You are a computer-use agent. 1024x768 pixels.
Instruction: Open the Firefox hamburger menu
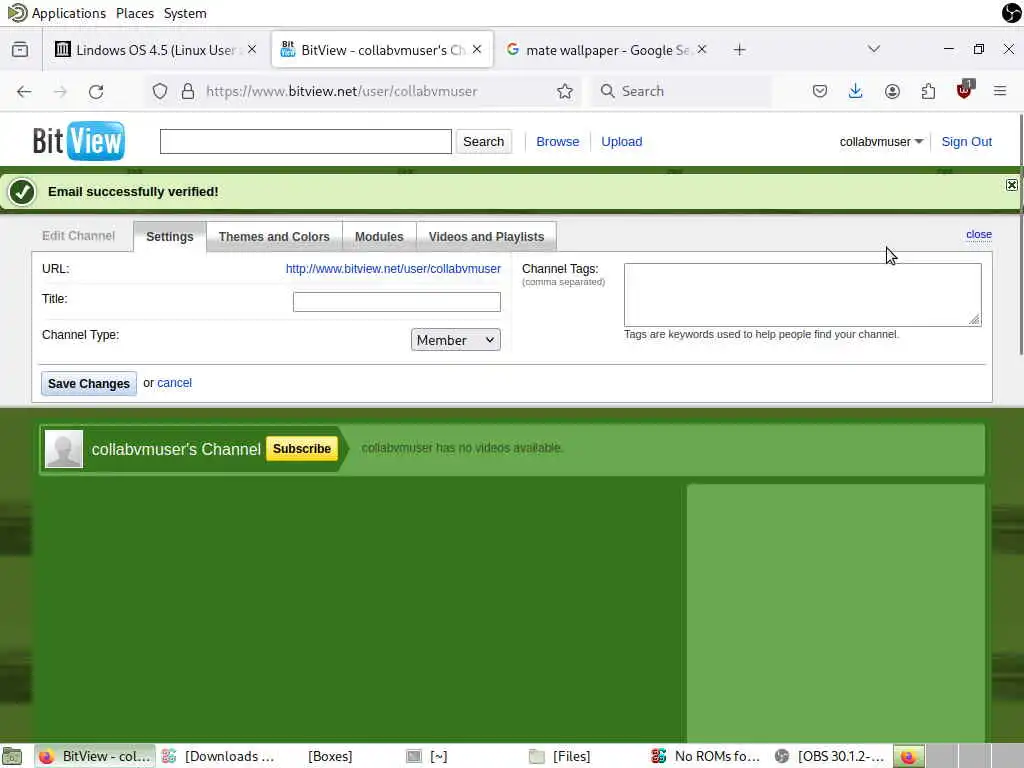pos(1000,91)
